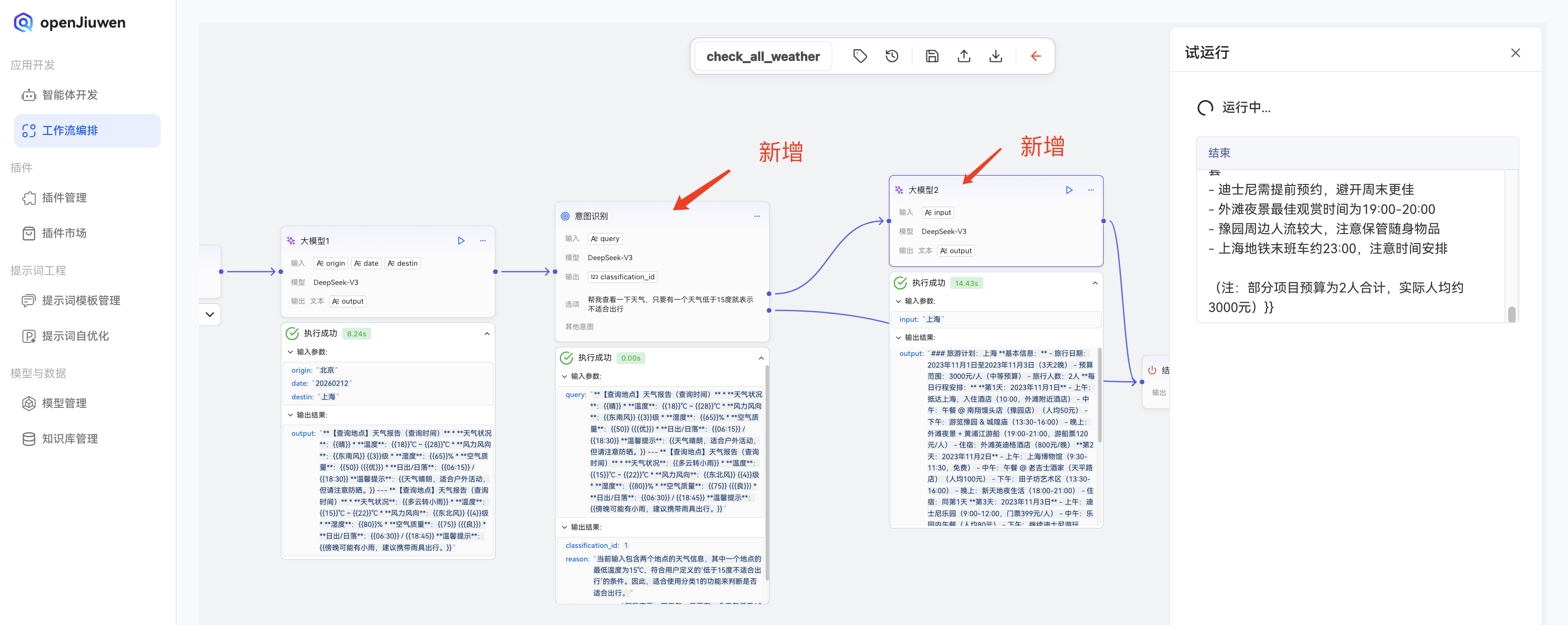The width and height of the screenshot is (1568, 625).
Task: Open 知识库管理 page
Action: coord(70,439)
